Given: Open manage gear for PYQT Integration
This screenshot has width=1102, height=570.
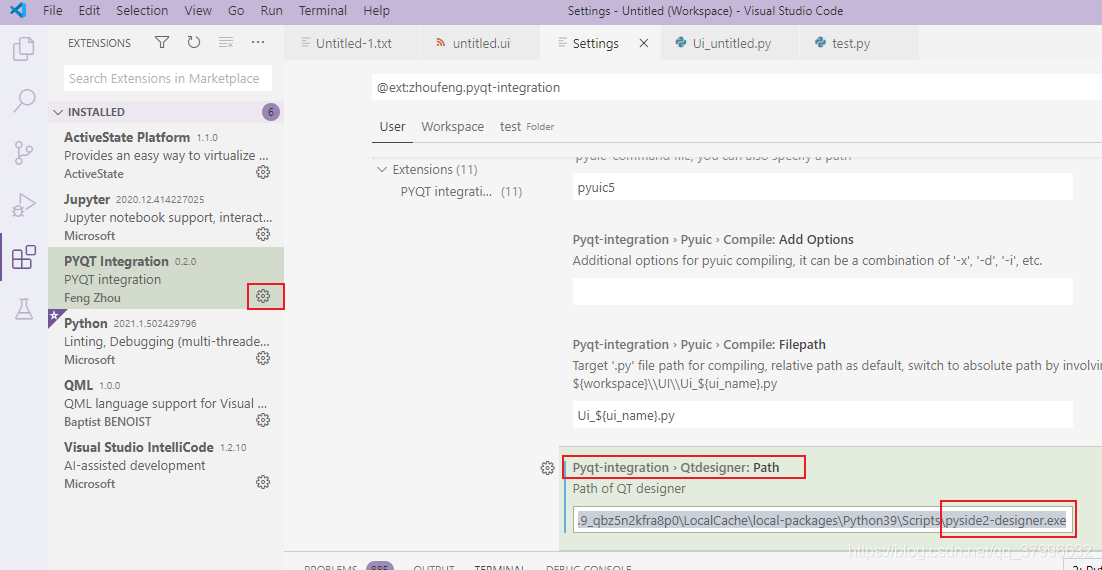Looking at the screenshot, I should point(263,297).
